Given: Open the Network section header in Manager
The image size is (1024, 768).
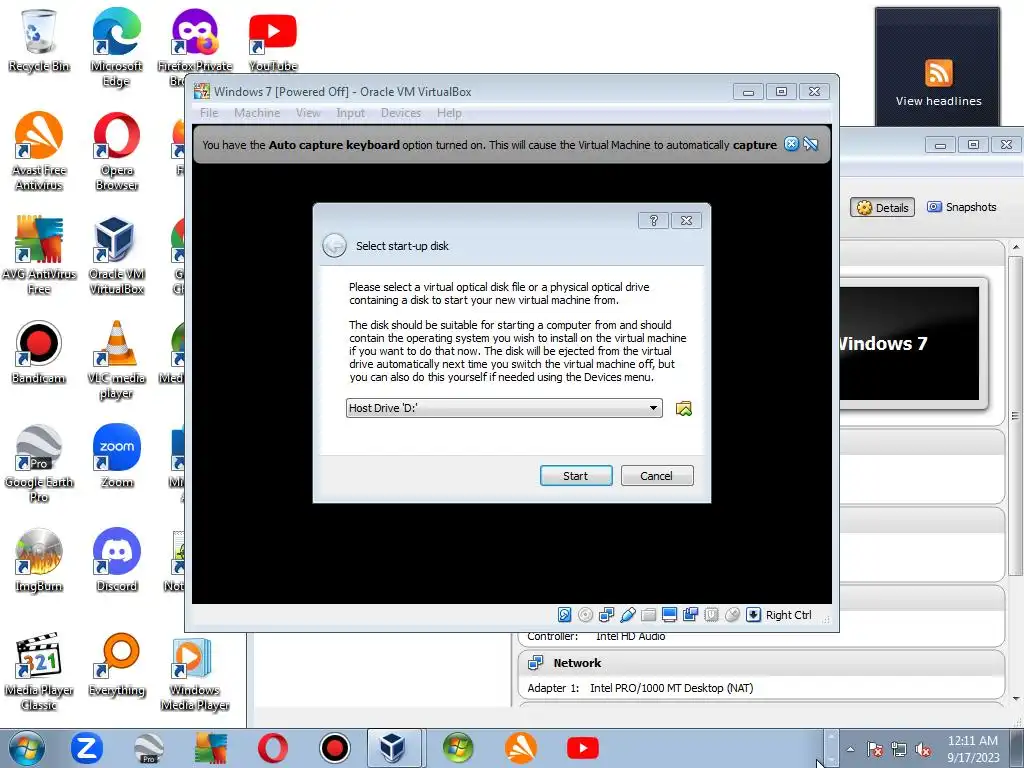Looking at the screenshot, I should pyautogui.click(x=761, y=663).
